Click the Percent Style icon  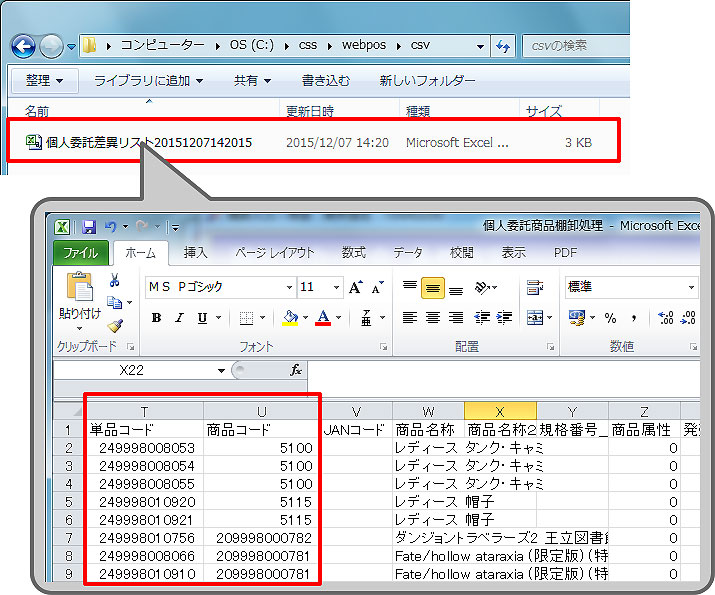(x=608, y=318)
